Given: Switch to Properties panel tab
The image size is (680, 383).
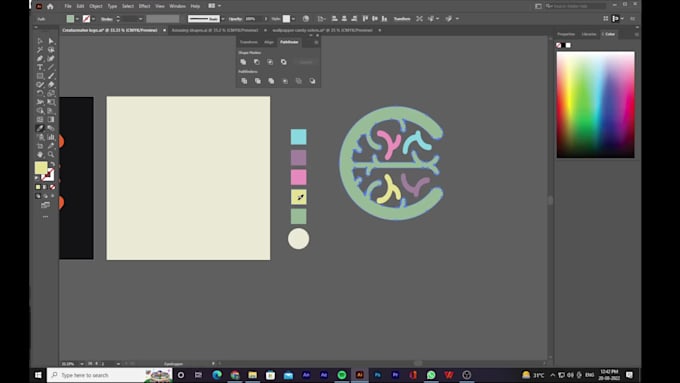Looking at the screenshot, I should [x=566, y=34].
